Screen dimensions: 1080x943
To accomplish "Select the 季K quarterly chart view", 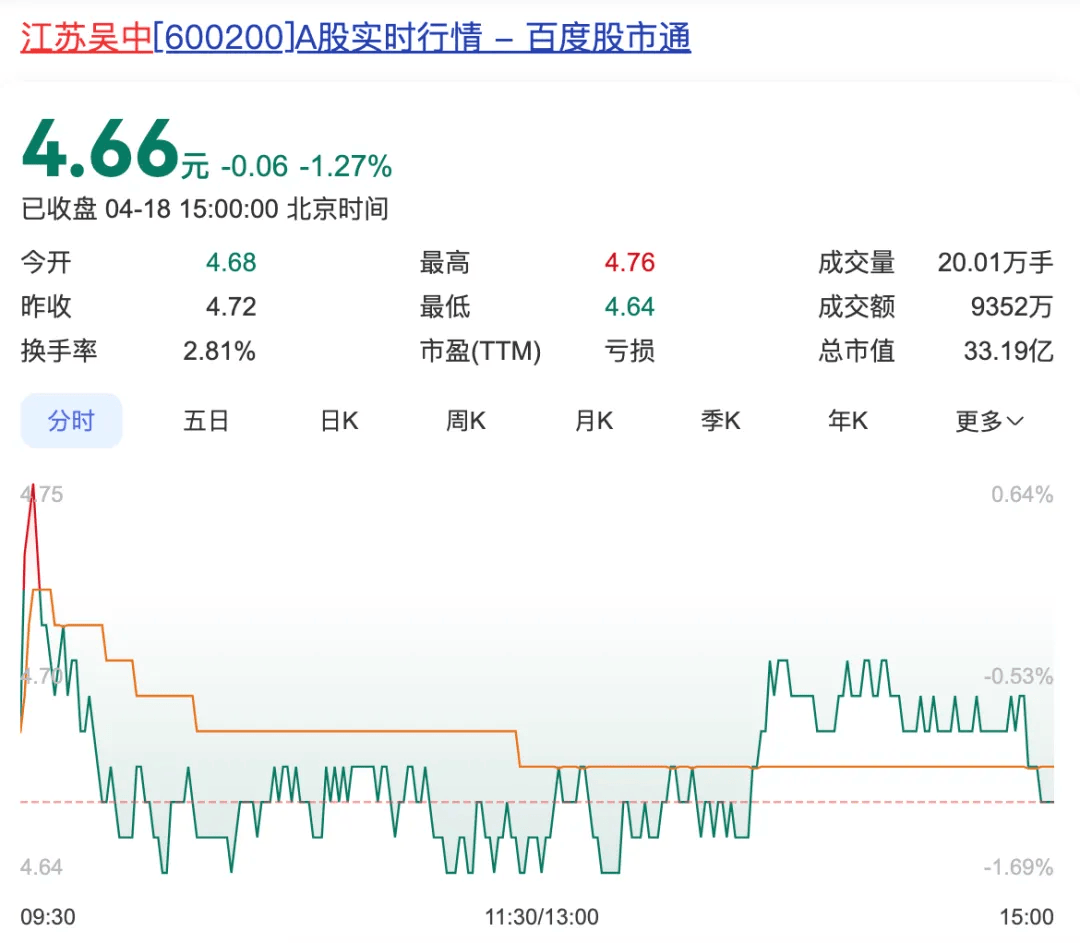I will (720, 420).
